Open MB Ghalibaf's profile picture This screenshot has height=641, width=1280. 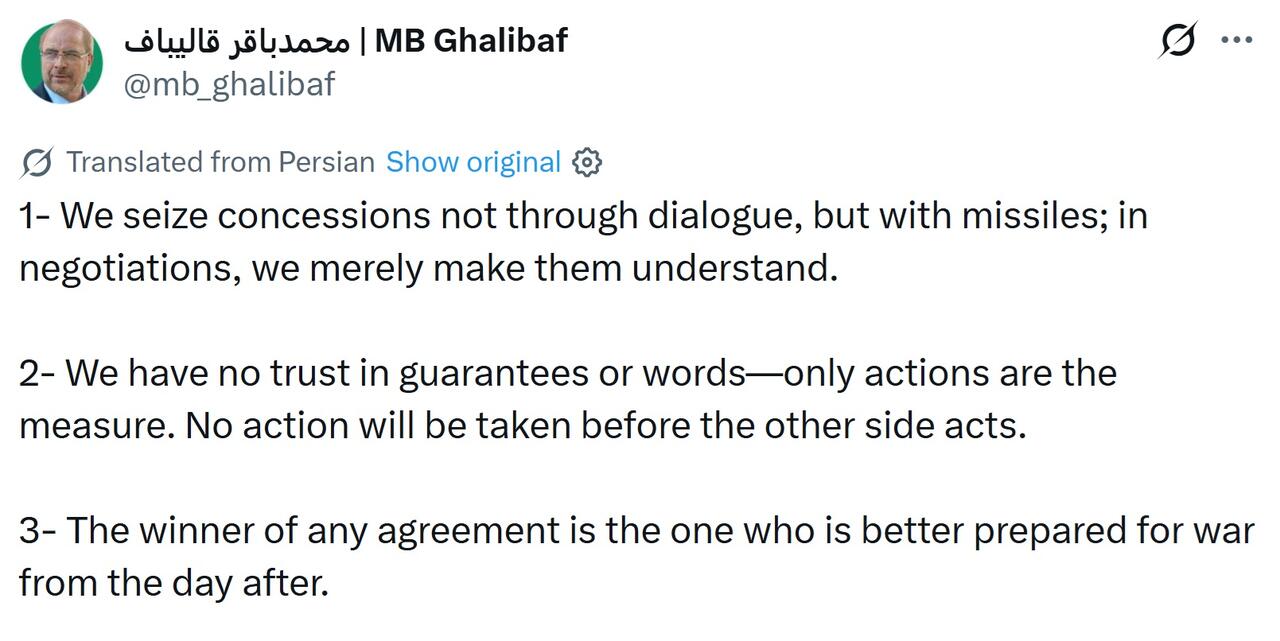[62, 61]
